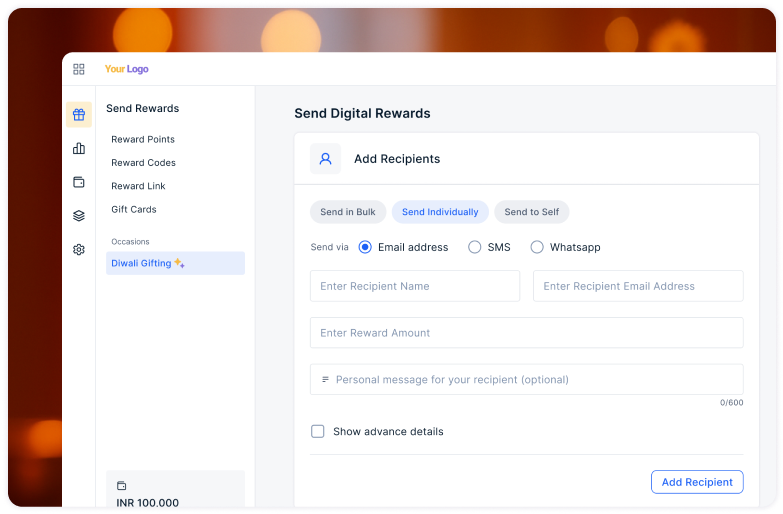This screenshot has height=514, width=783.
Task: Click the Add Recipient button
Action: coord(697,482)
